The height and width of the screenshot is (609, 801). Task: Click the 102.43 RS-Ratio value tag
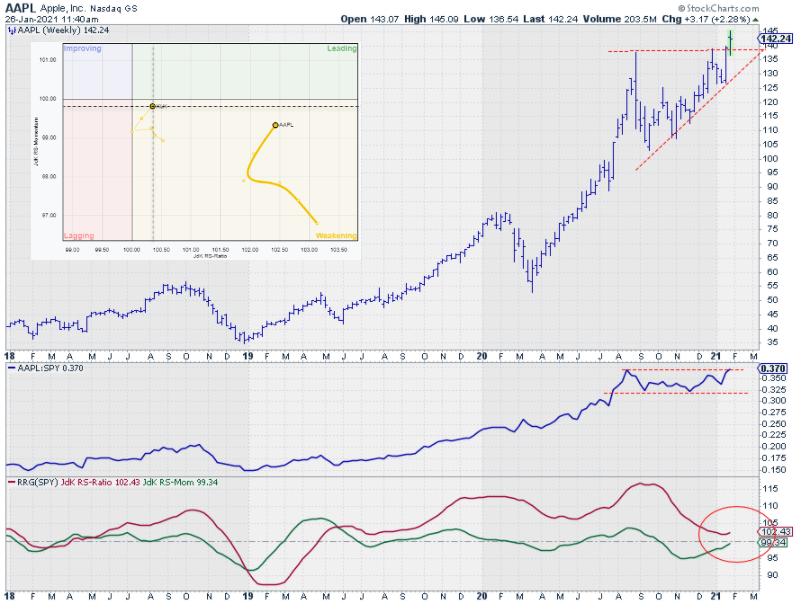(778, 531)
